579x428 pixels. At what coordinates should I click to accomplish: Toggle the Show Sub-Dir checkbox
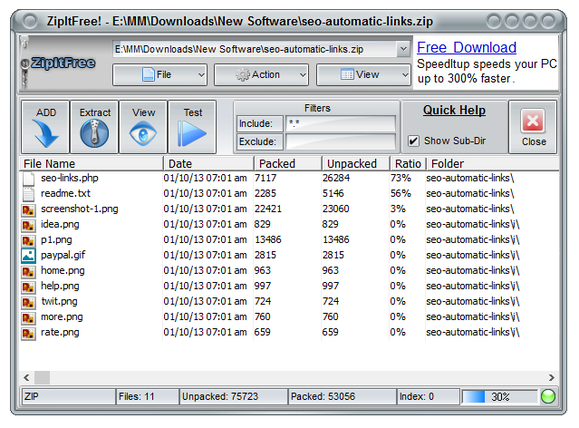pyautogui.click(x=413, y=141)
